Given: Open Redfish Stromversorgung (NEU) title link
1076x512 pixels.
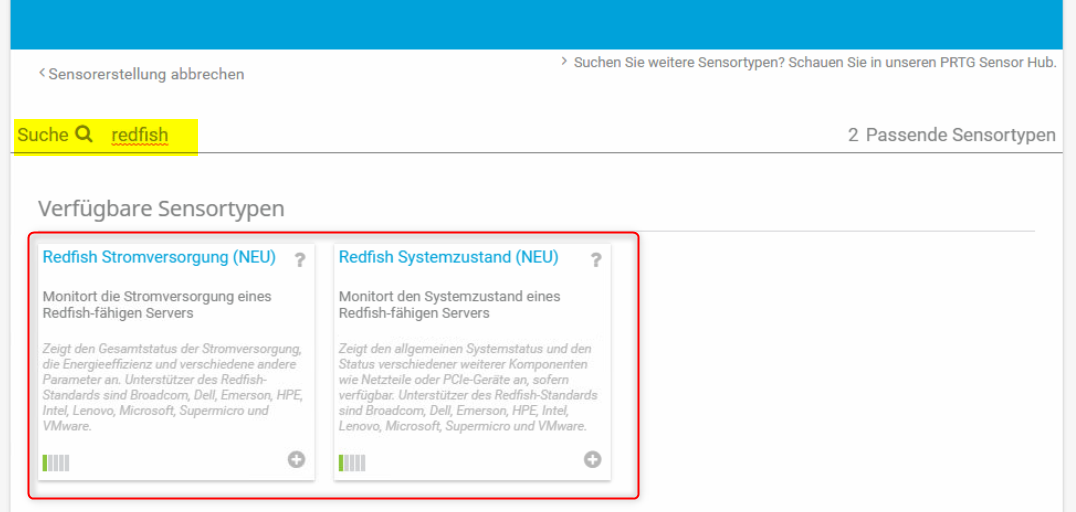Looking at the screenshot, I should [x=159, y=257].
